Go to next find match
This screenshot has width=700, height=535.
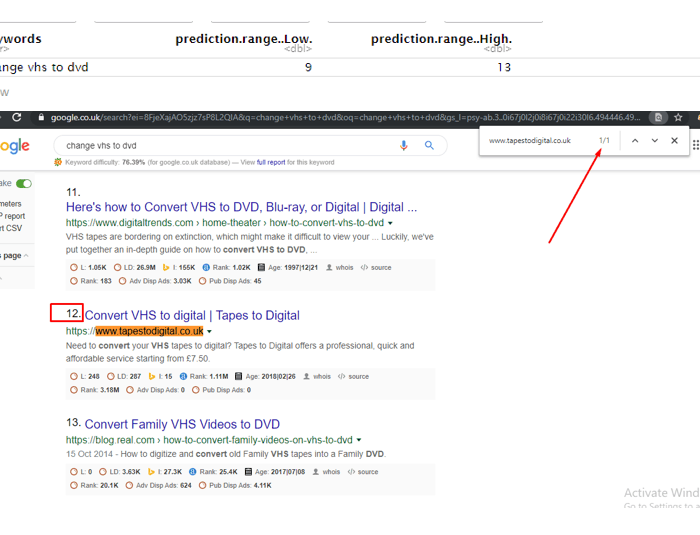click(x=654, y=141)
